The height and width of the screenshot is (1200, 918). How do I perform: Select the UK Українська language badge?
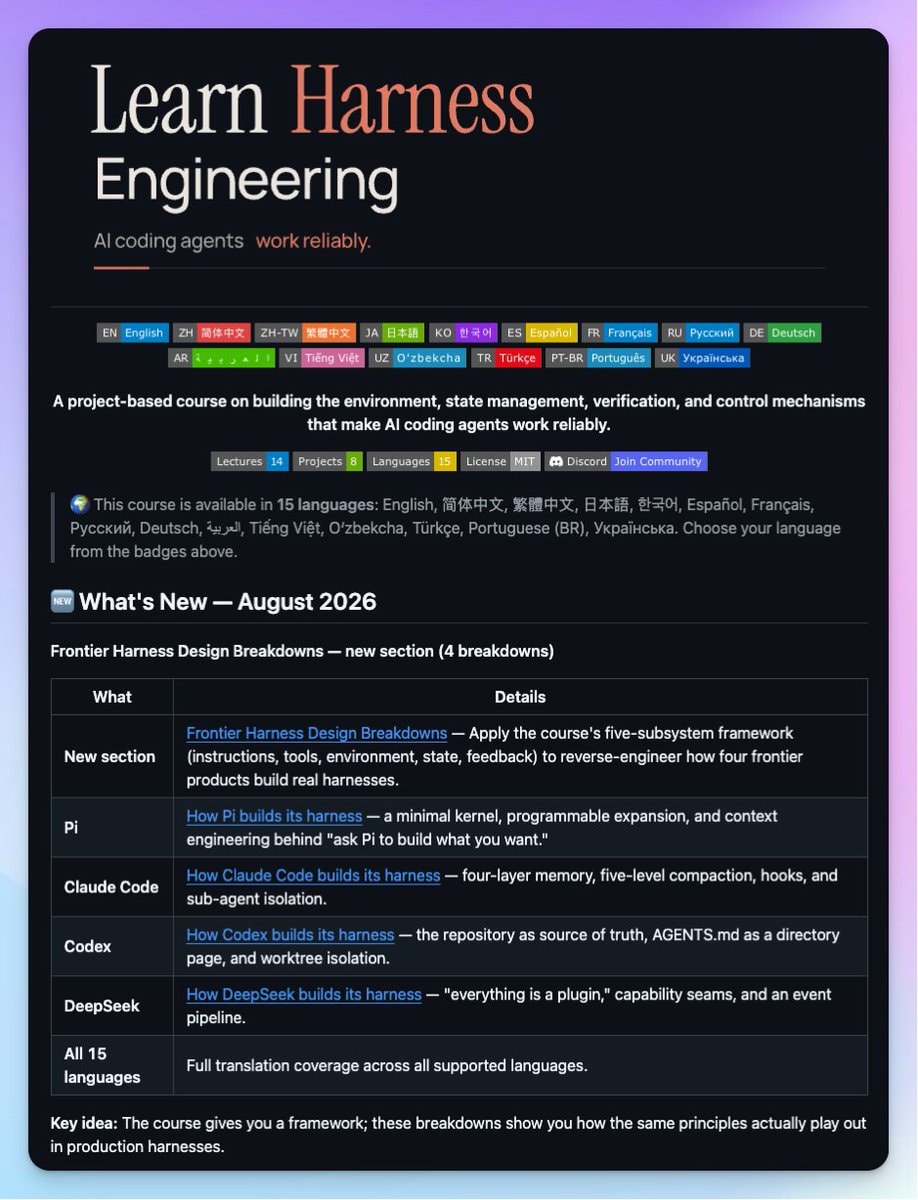click(702, 358)
